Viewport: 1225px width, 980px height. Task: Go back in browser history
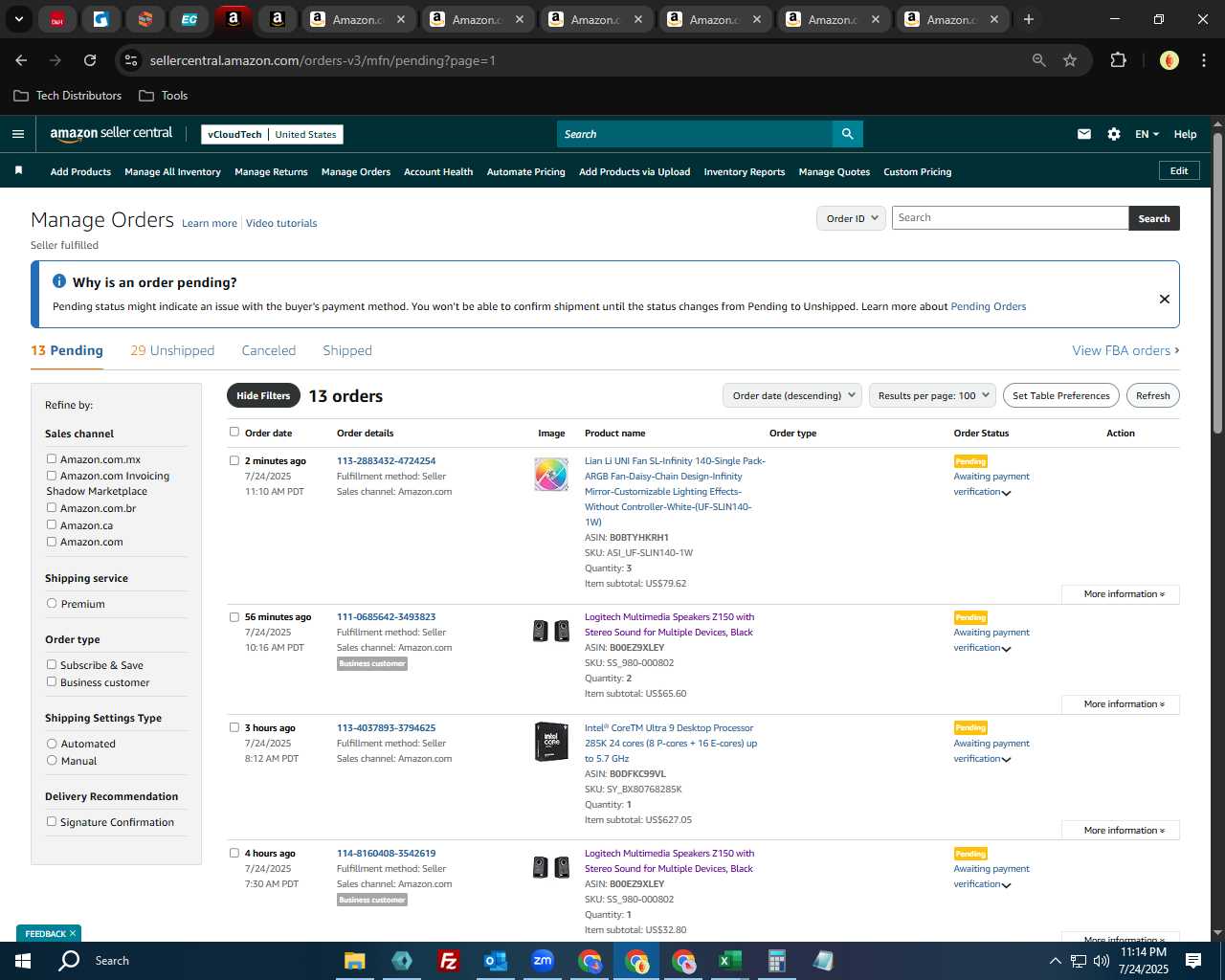point(21,60)
